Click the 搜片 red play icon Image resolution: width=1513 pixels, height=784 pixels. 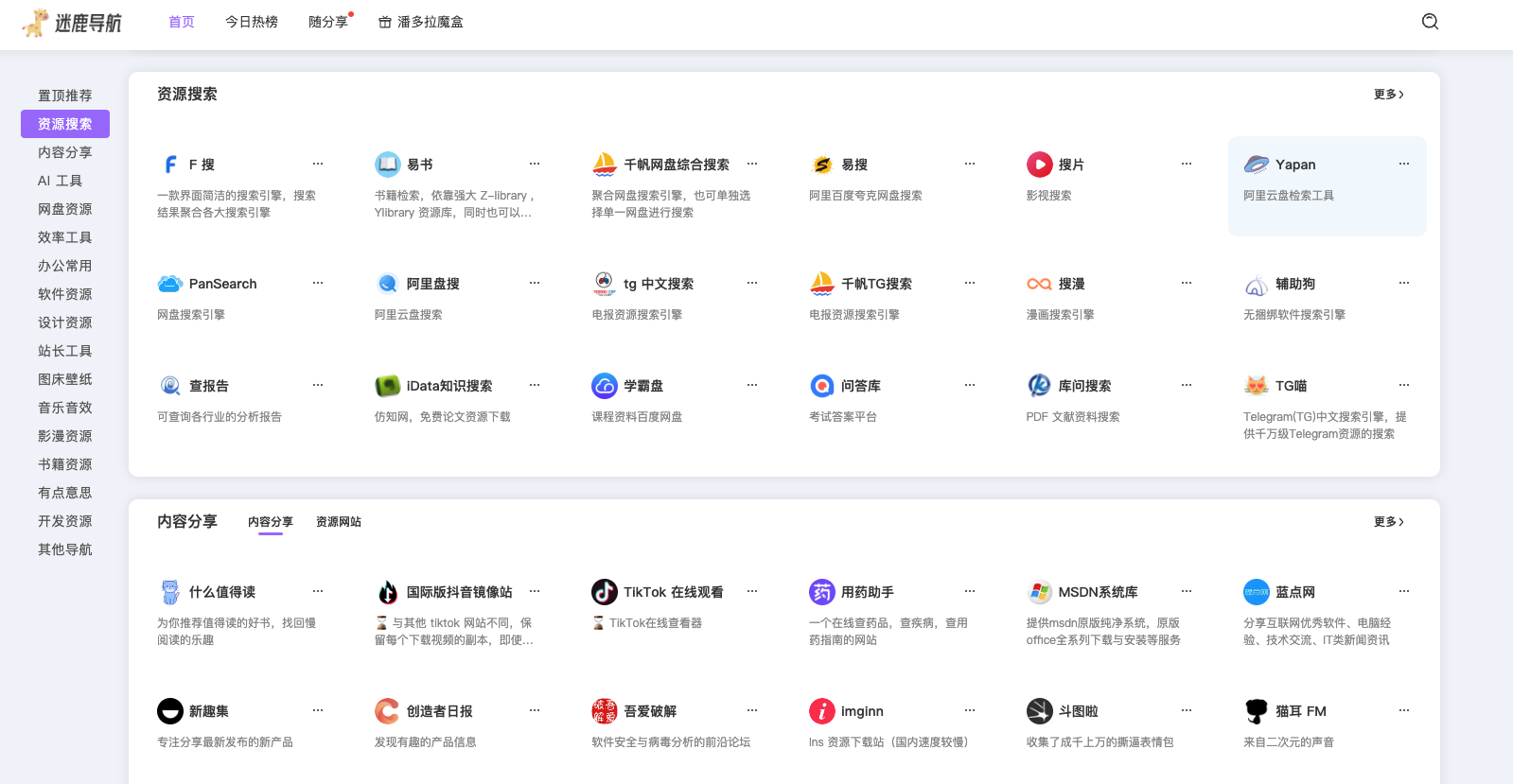pyautogui.click(x=1040, y=165)
